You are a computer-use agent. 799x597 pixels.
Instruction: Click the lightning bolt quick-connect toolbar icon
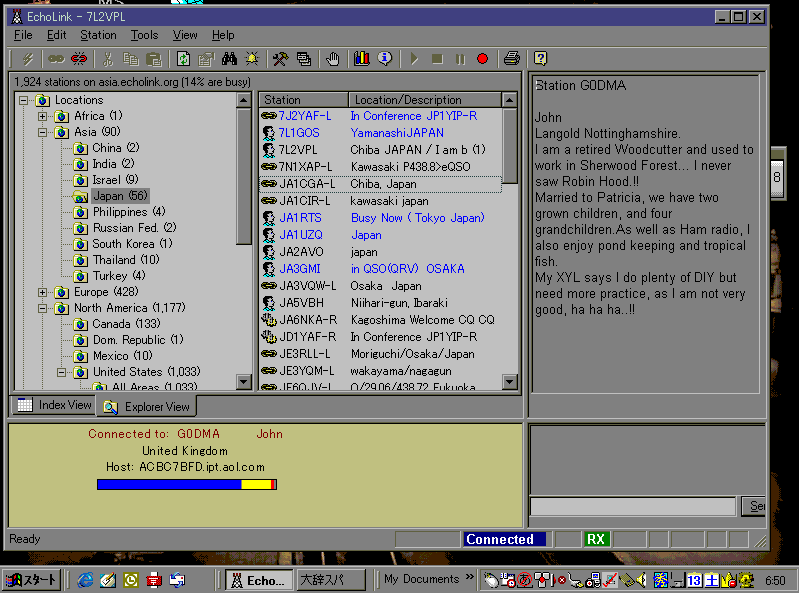point(28,59)
